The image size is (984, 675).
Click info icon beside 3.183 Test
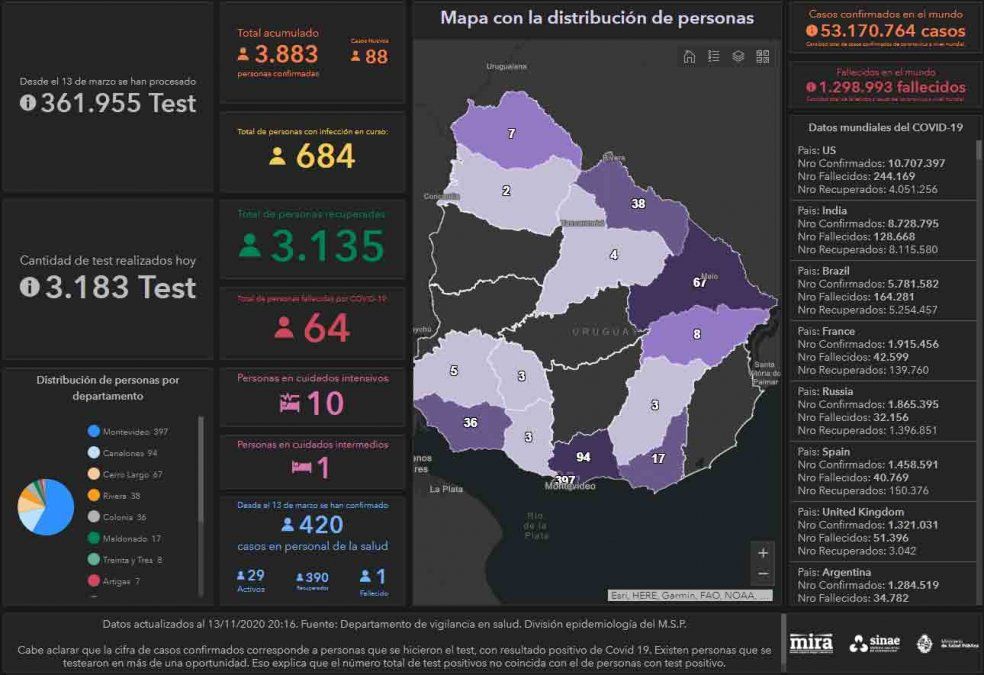(28, 287)
